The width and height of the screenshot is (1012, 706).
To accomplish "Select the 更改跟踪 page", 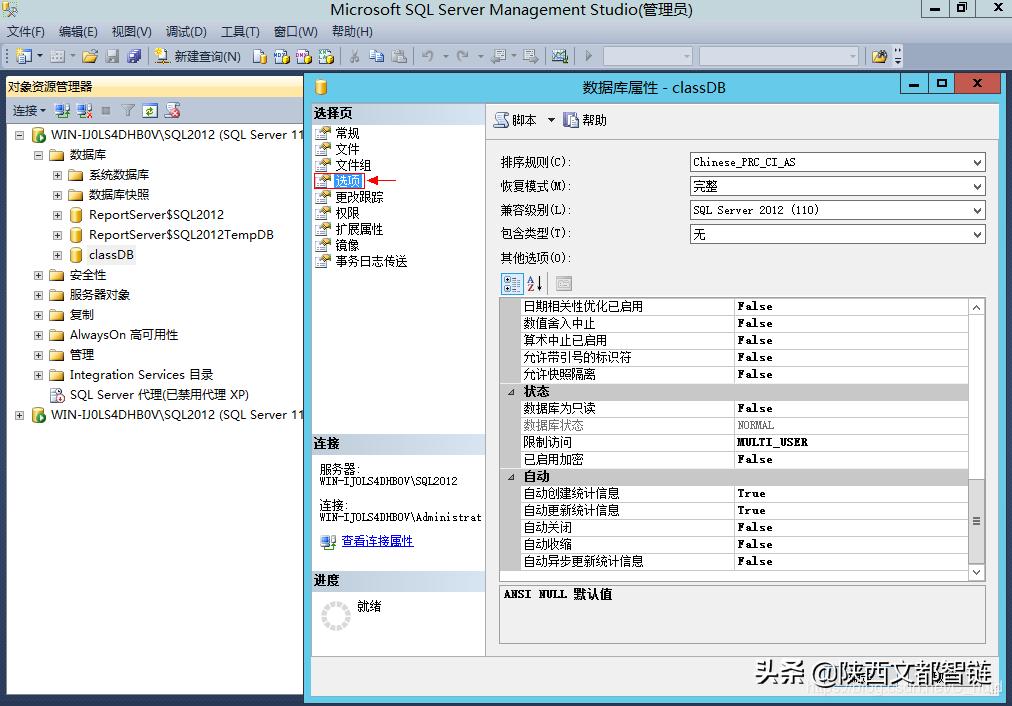I will coord(359,197).
